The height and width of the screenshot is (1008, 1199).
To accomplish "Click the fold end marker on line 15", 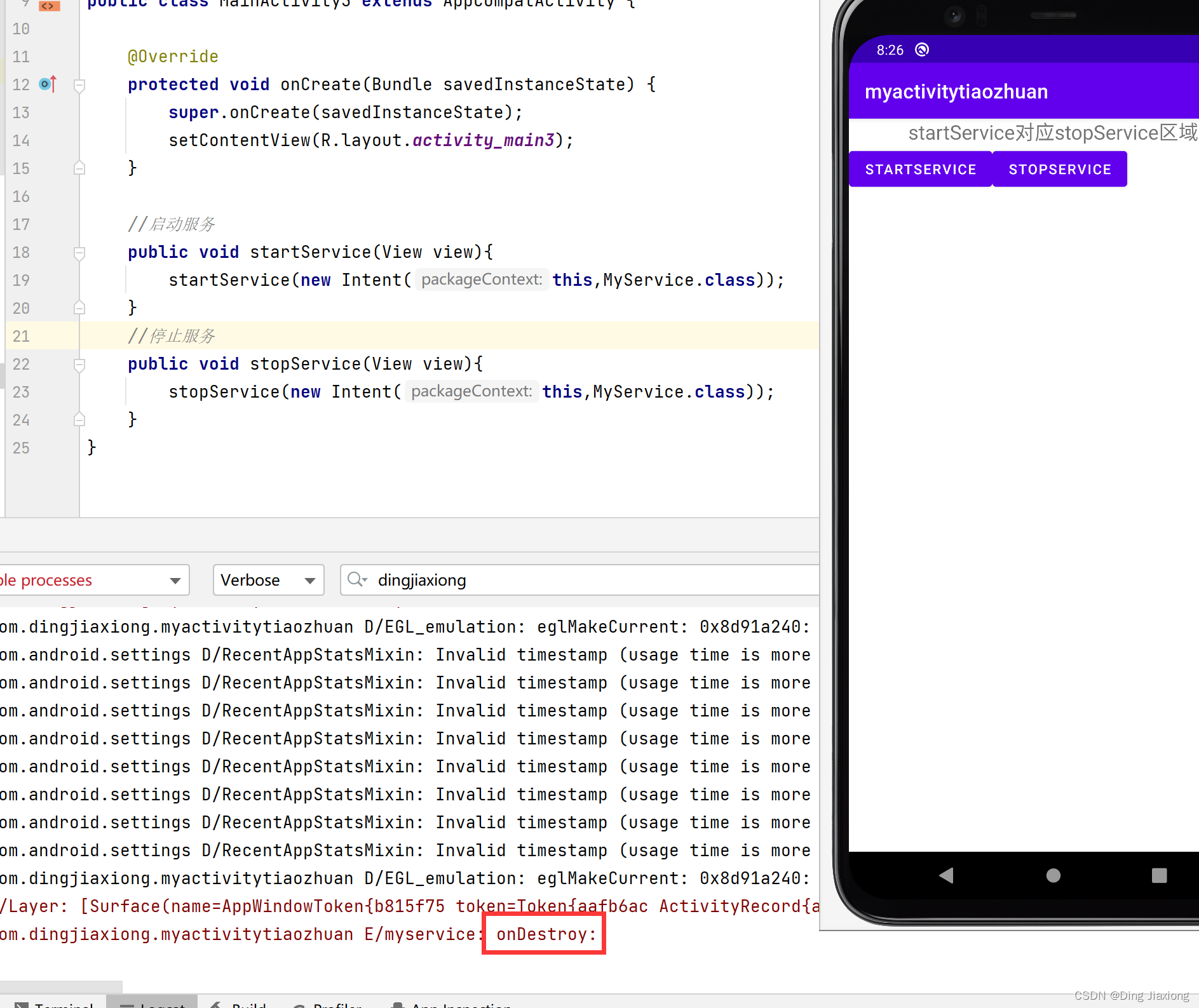I will pyautogui.click(x=79, y=168).
